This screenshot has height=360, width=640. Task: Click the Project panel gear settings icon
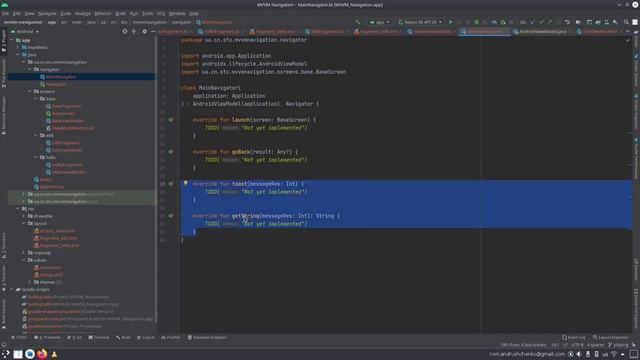(x=144, y=31)
